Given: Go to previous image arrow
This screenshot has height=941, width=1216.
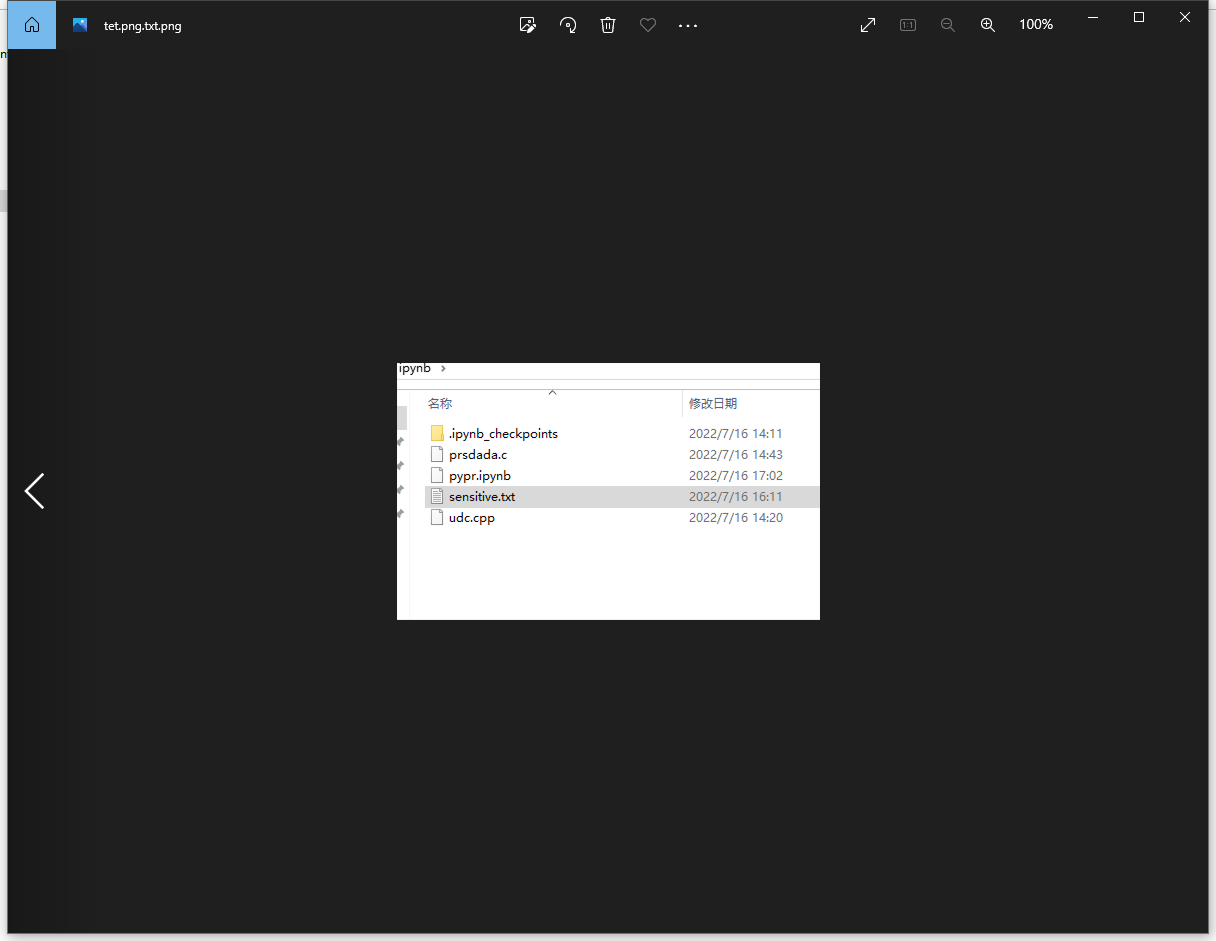Looking at the screenshot, I should click(x=35, y=491).
